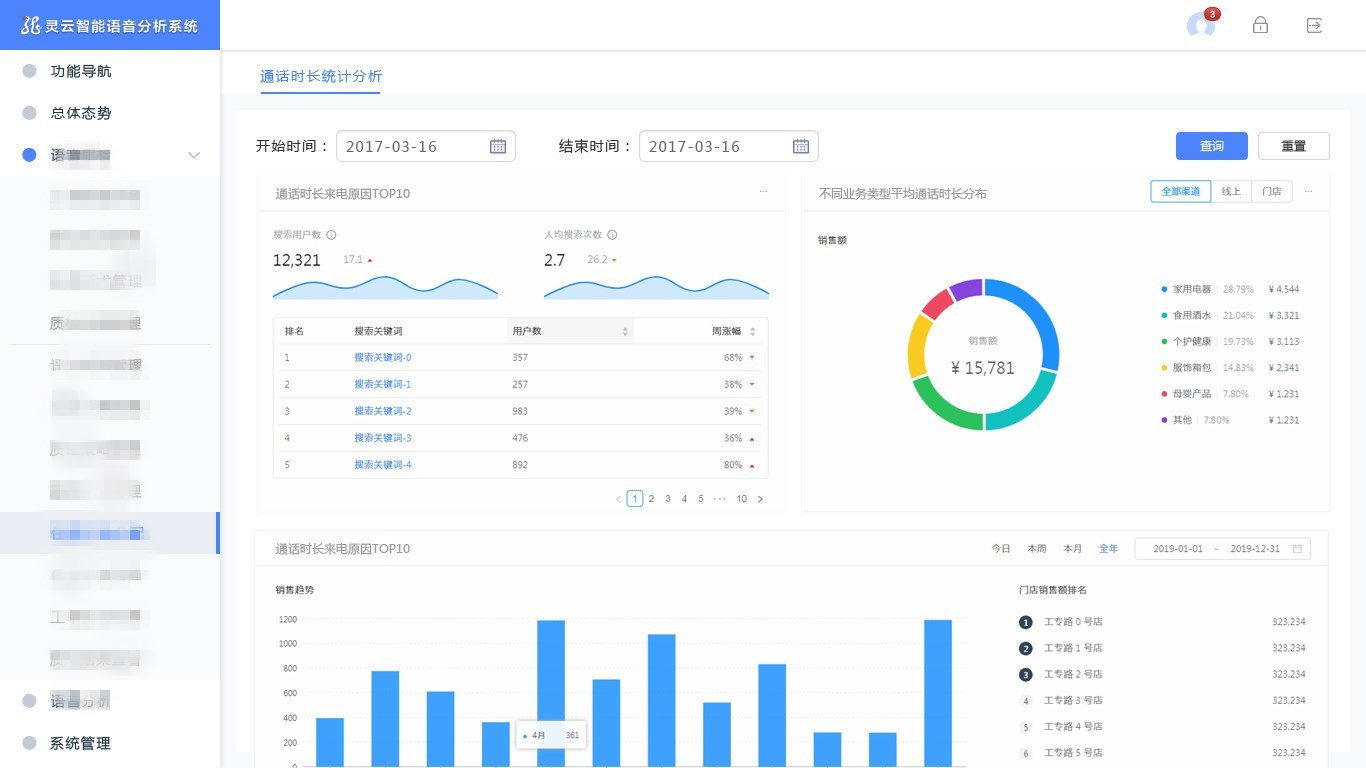Click info icon beside 人均搜索次数

(x=612, y=235)
